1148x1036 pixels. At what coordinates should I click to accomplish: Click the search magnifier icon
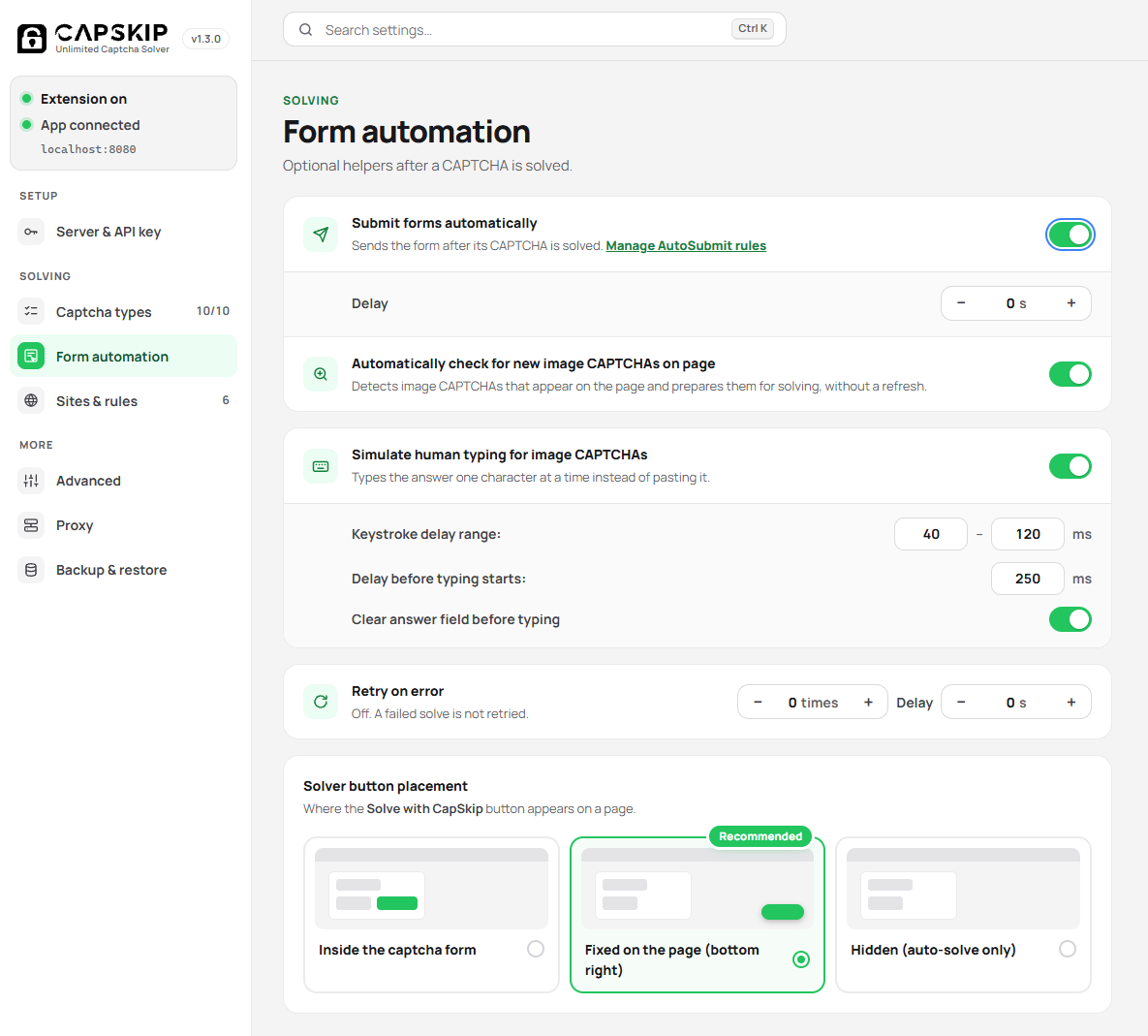click(x=305, y=29)
